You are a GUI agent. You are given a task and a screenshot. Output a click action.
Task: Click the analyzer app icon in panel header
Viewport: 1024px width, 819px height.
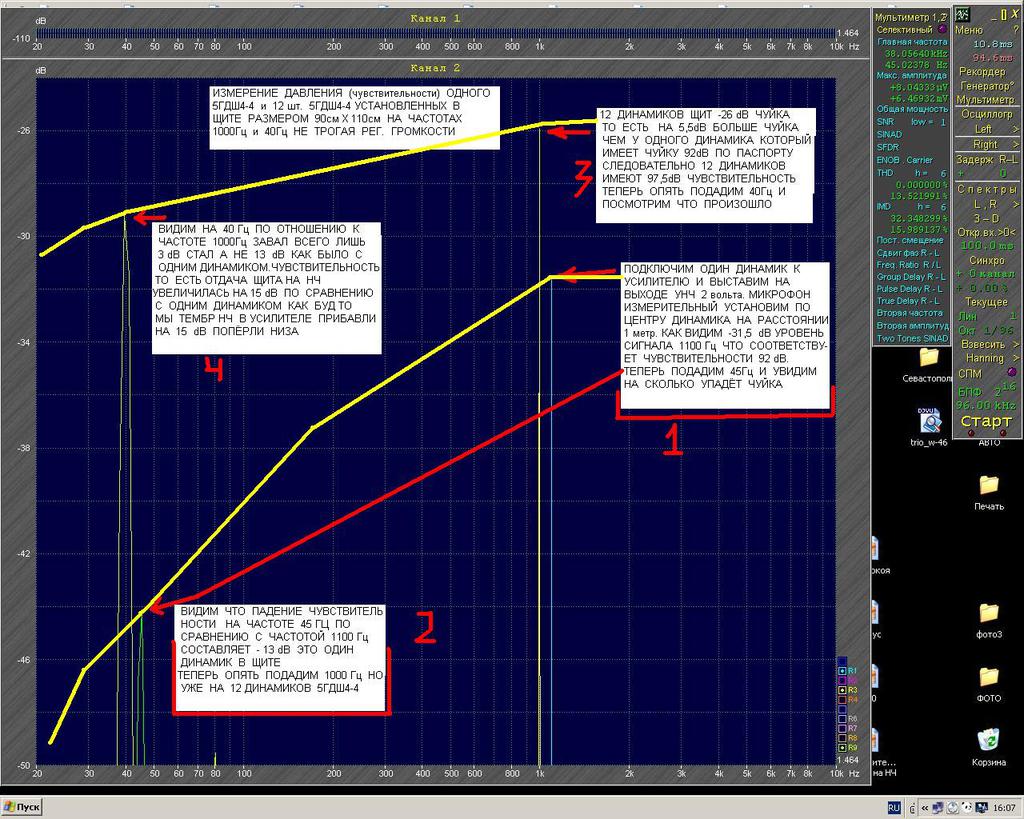click(x=962, y=14)
